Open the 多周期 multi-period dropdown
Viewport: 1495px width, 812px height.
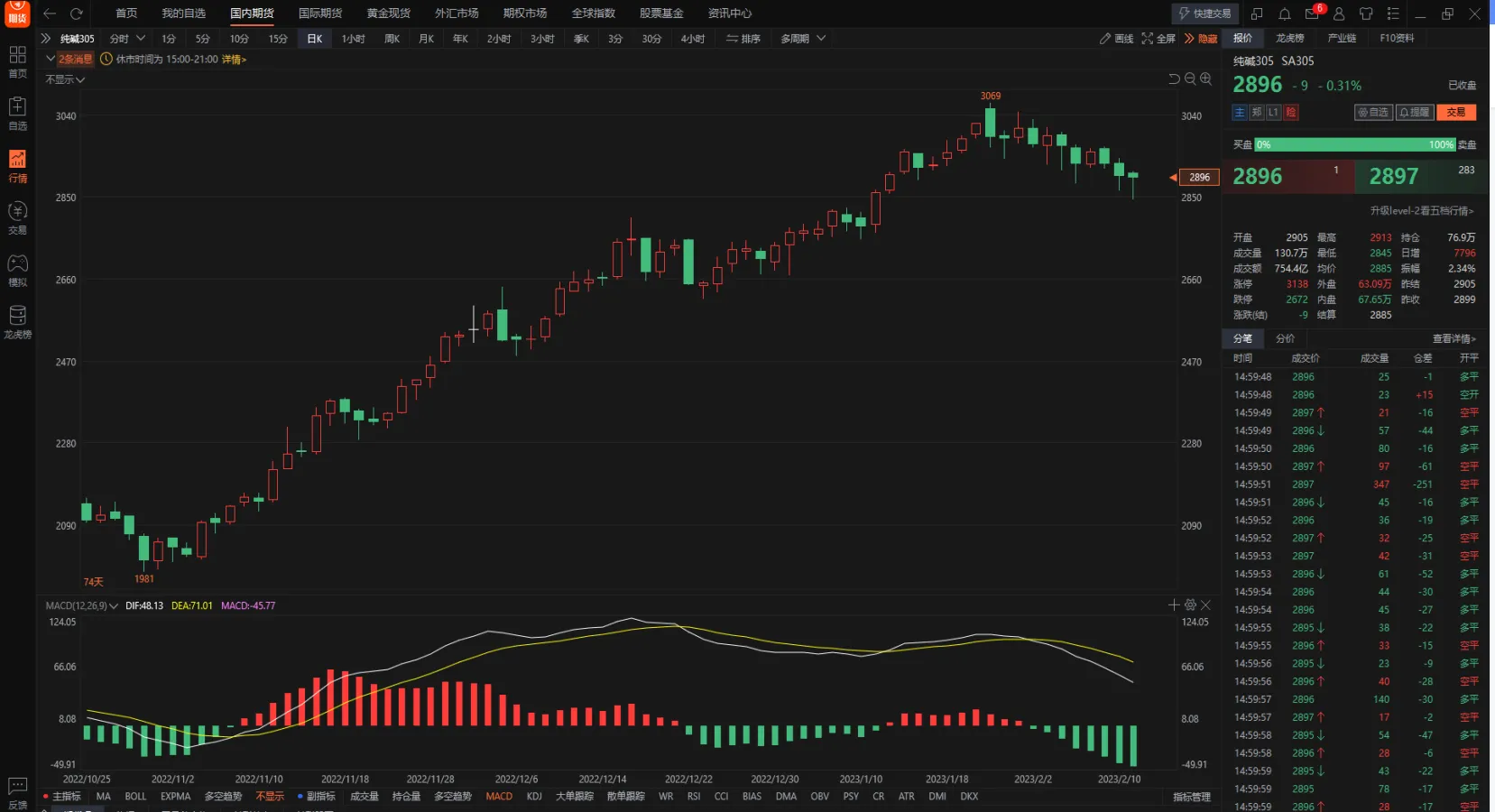(803, 39)
